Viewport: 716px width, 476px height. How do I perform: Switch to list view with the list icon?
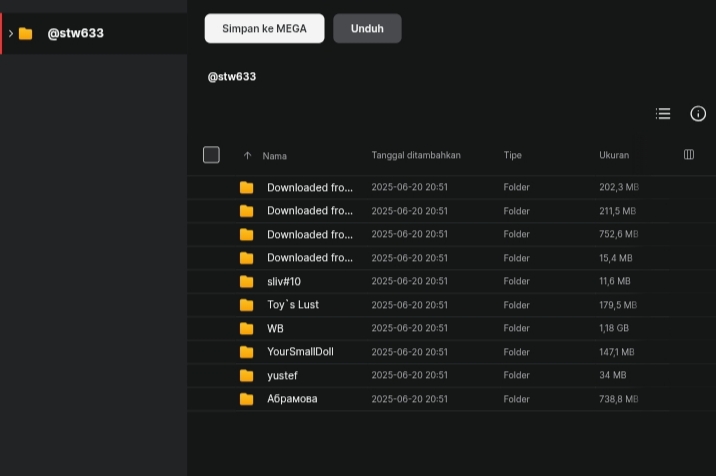tap(663, 114)
